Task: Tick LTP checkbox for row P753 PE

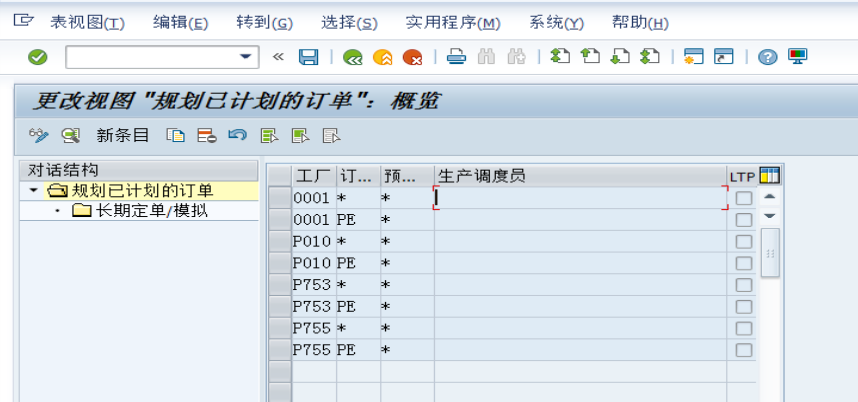Action: click(744, 307)
